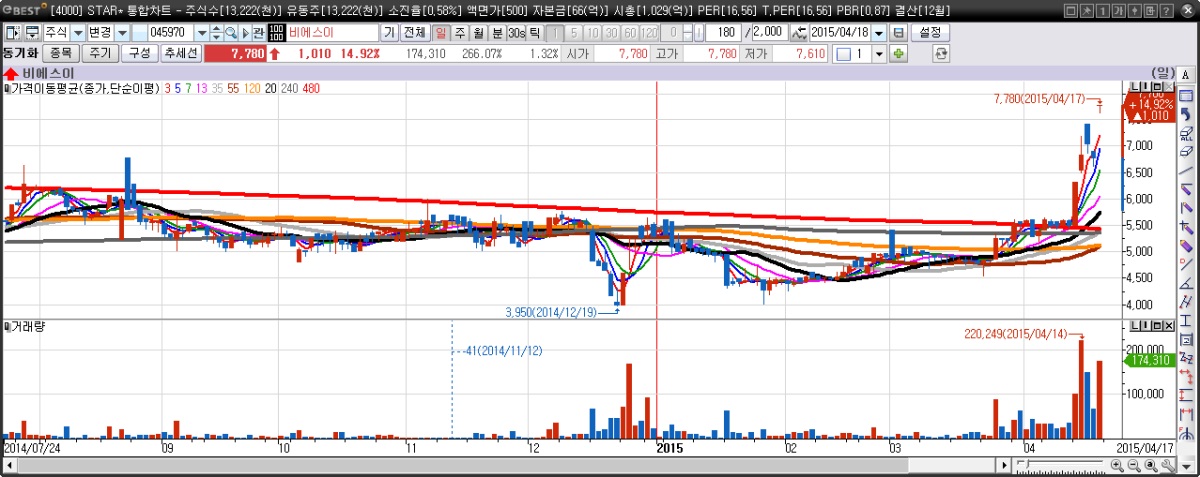Click the 3,950(2014/12/19) low price annotation
This screenshot has height=477, width=1200.
click(x=552, y=312)
